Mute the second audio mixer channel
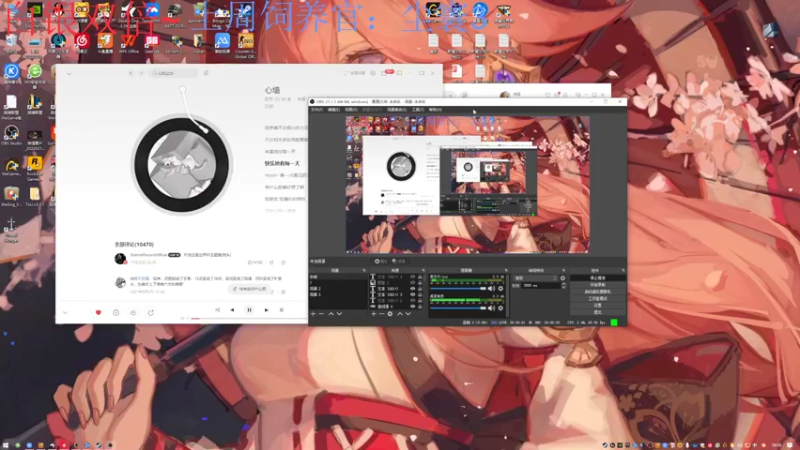The width and height of the screenshot is (800, 450). point(491,308)
